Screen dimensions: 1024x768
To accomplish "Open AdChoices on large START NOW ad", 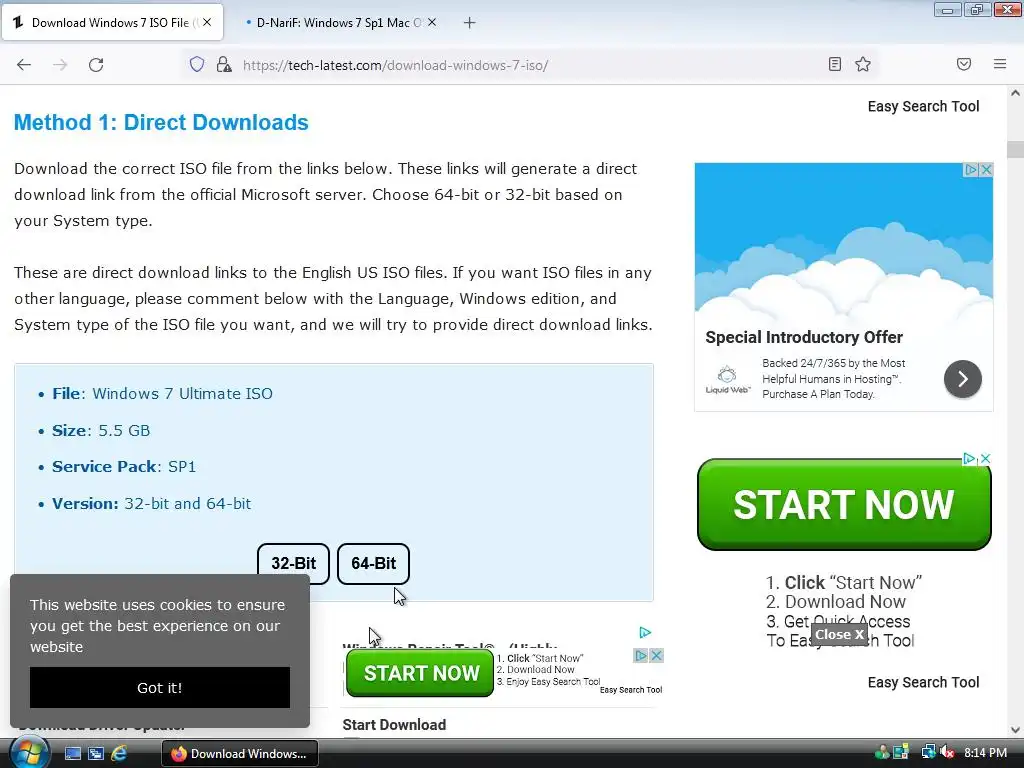I will [x=970, y=458].
